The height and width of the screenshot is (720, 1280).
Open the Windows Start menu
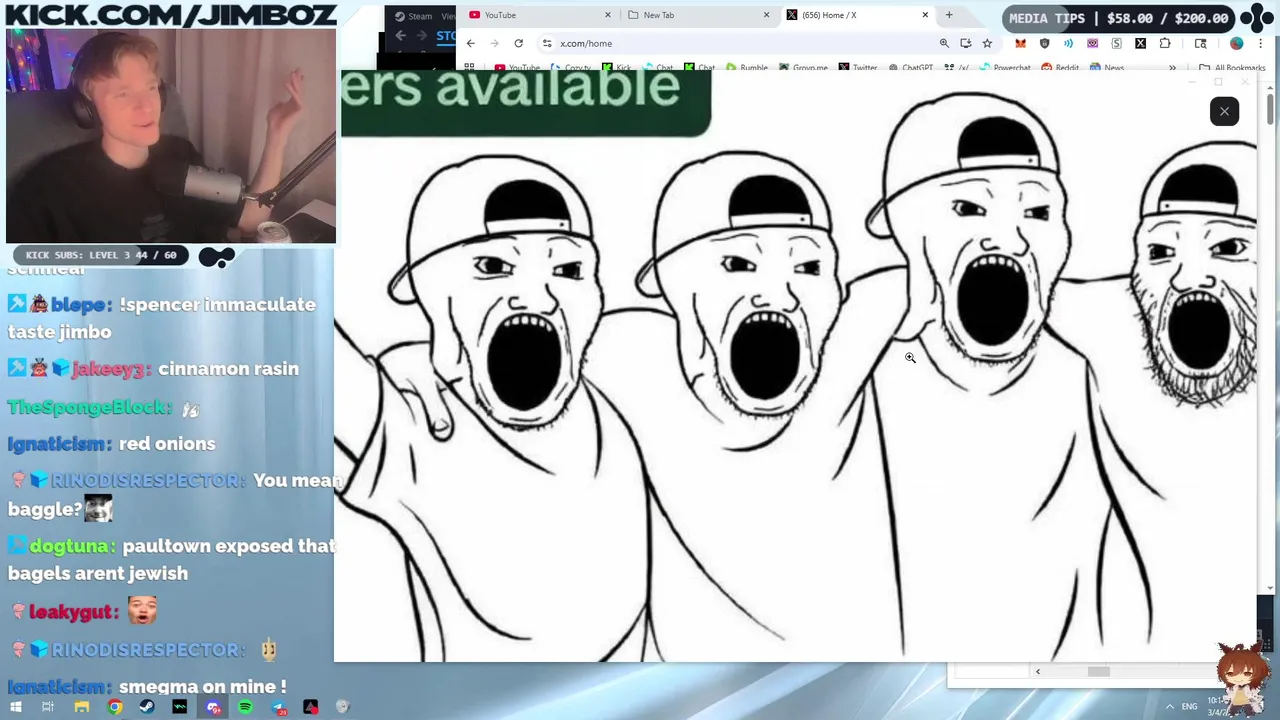coord(15,707)
